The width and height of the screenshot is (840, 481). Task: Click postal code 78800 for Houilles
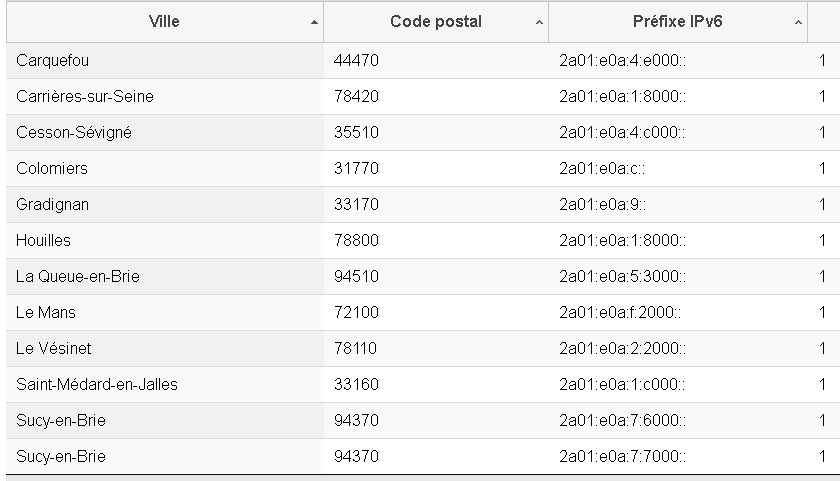pyautogui.click(x=356, y=241)
